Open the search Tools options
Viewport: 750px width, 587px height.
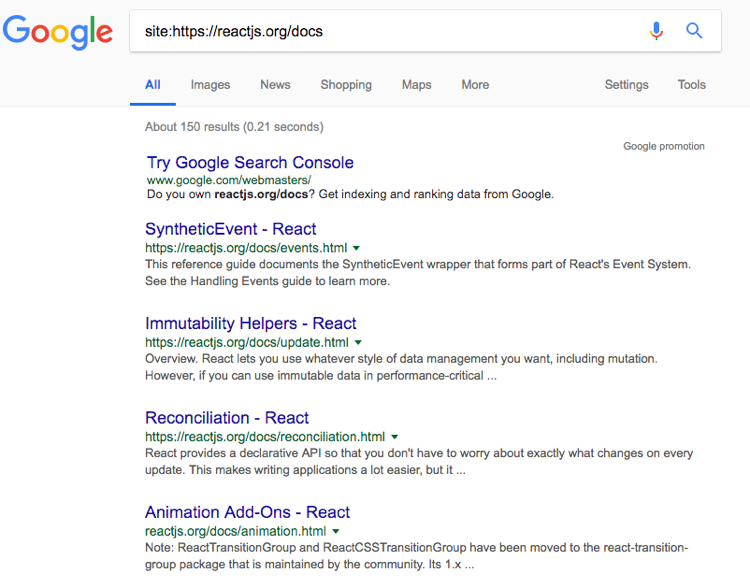[x=692, y=85]
